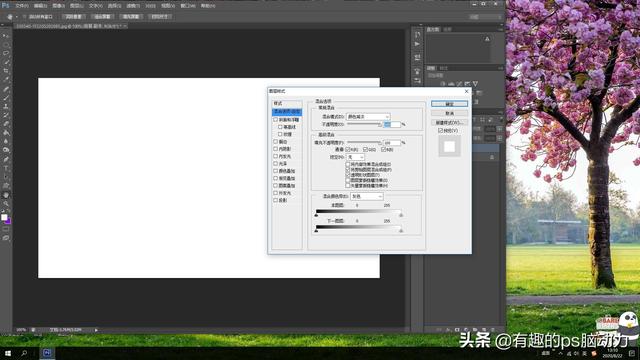Open the 文件 (File) menu
The width and height of the screenshot is (640, 360).
click(21, 6)
